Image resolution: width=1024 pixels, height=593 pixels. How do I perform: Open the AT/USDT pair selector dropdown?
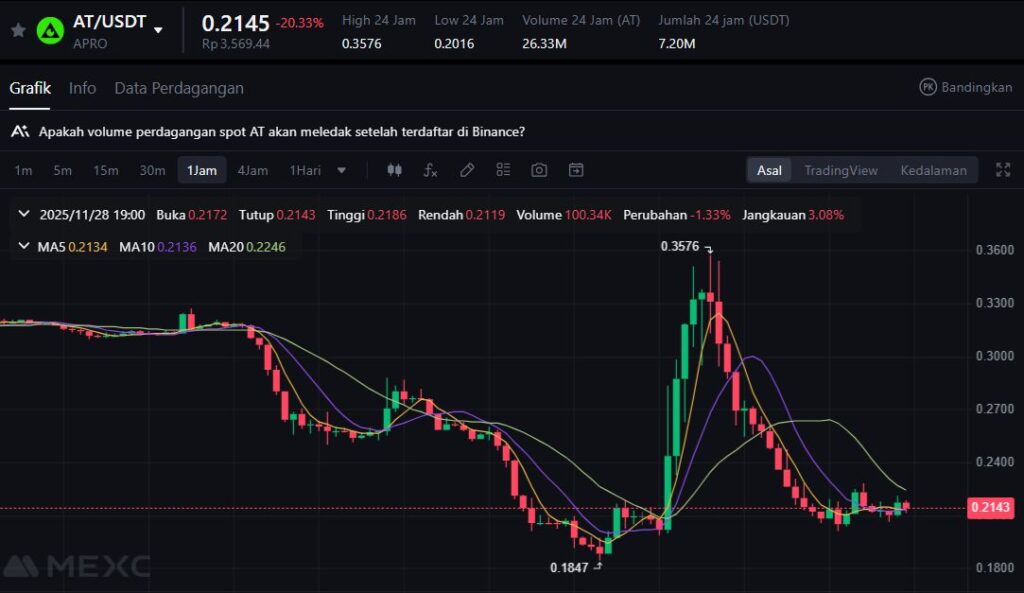(x=158, y=30)
